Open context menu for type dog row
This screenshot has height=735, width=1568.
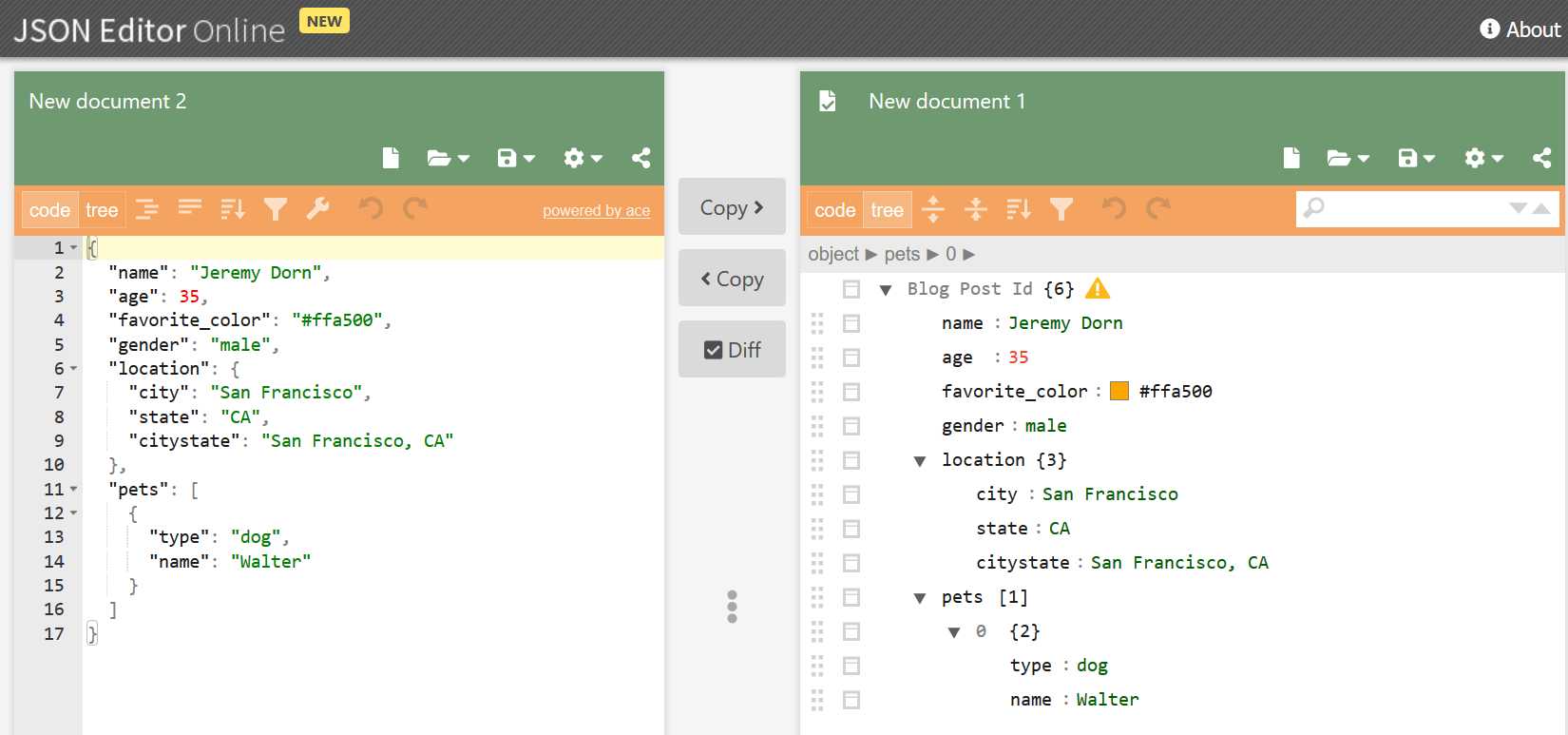pos(851,666)
